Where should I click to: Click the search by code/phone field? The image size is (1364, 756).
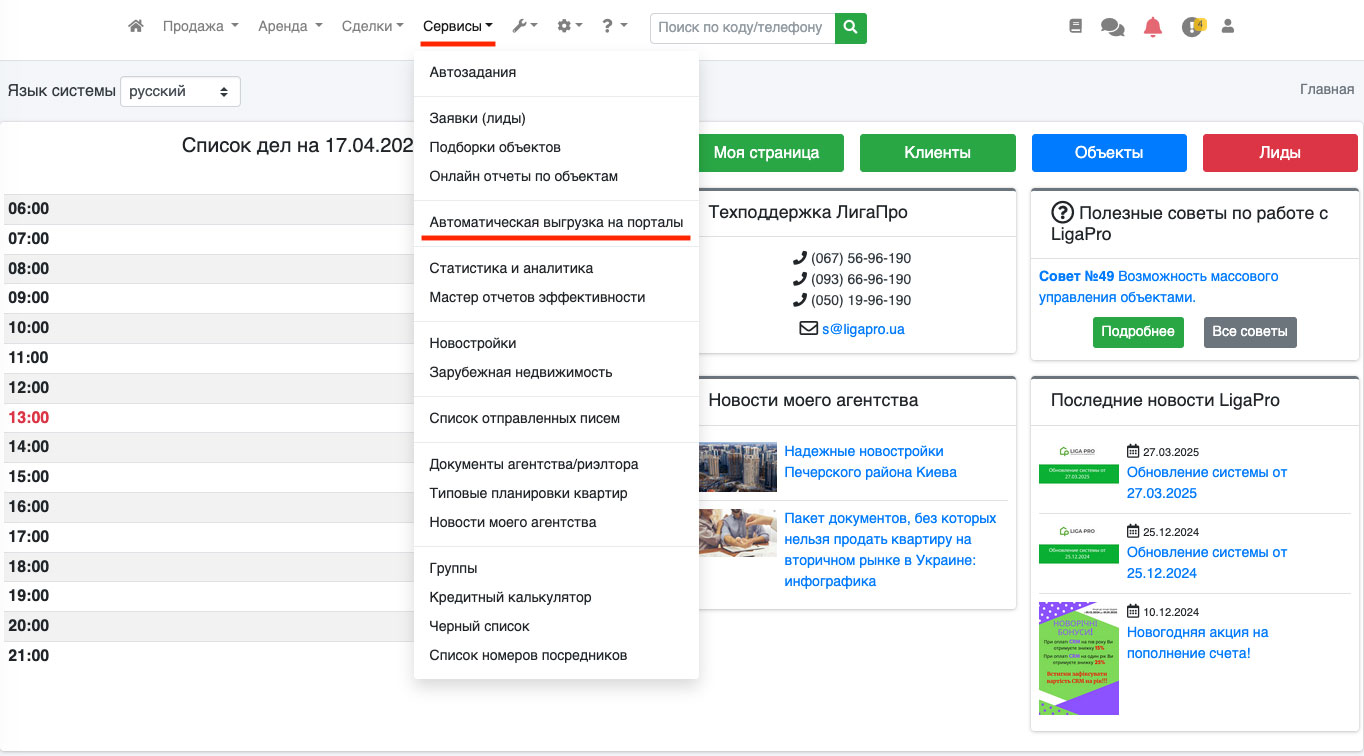[742, 28]
